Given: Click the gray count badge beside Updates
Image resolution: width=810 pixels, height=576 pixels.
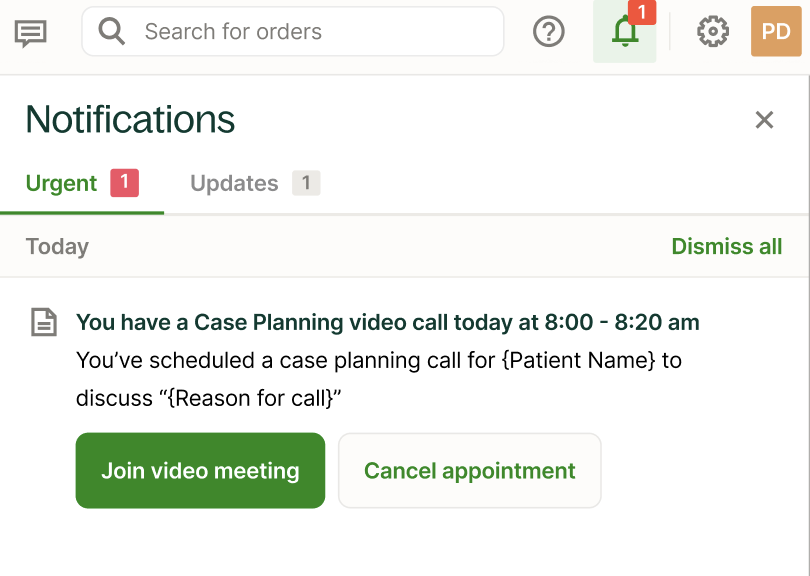Looking at the screenshot, I should pyautogui.click(x=305, y=183).
